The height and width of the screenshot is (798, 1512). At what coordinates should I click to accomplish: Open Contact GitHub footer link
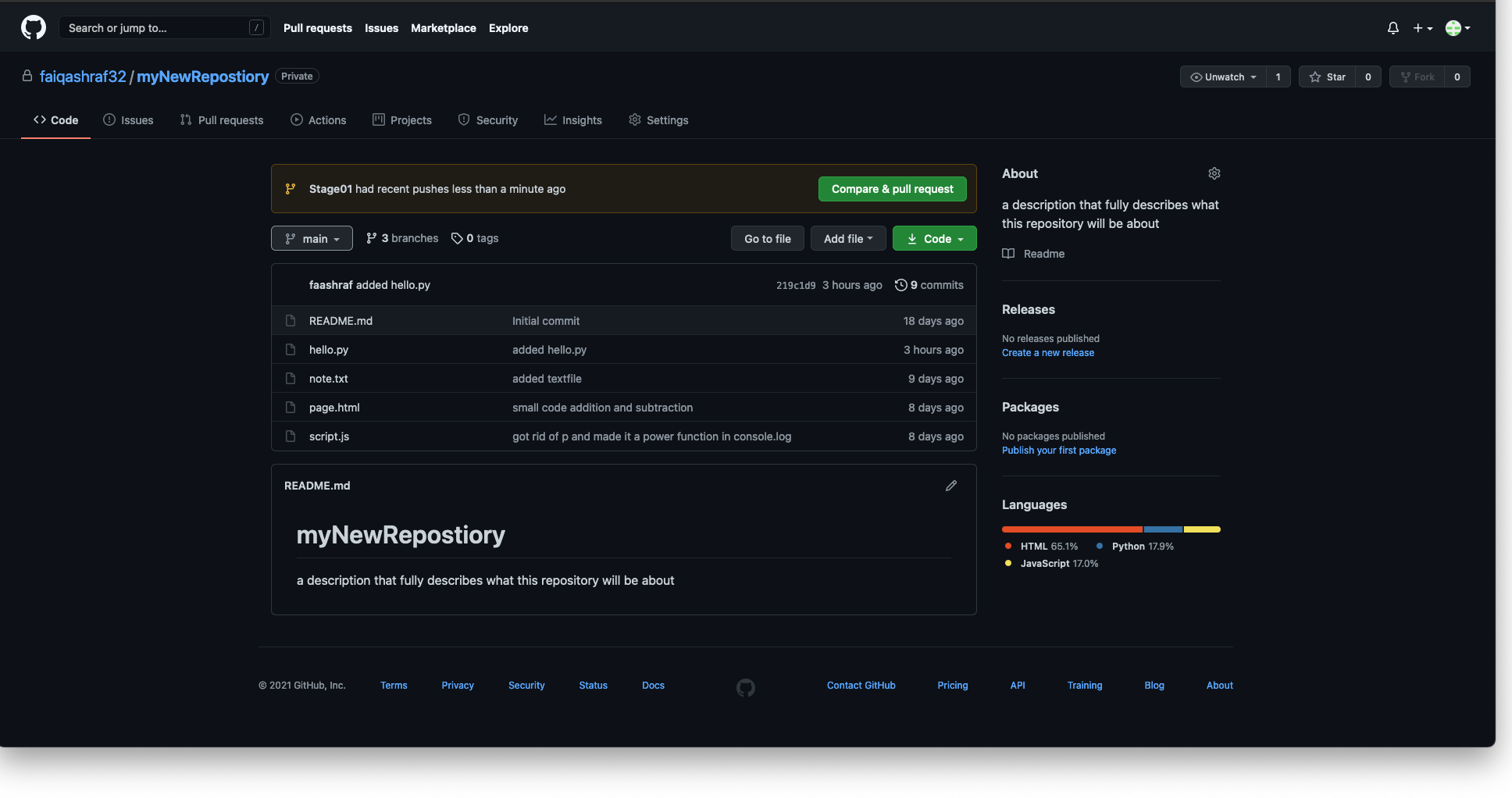(x=861, y=686)
